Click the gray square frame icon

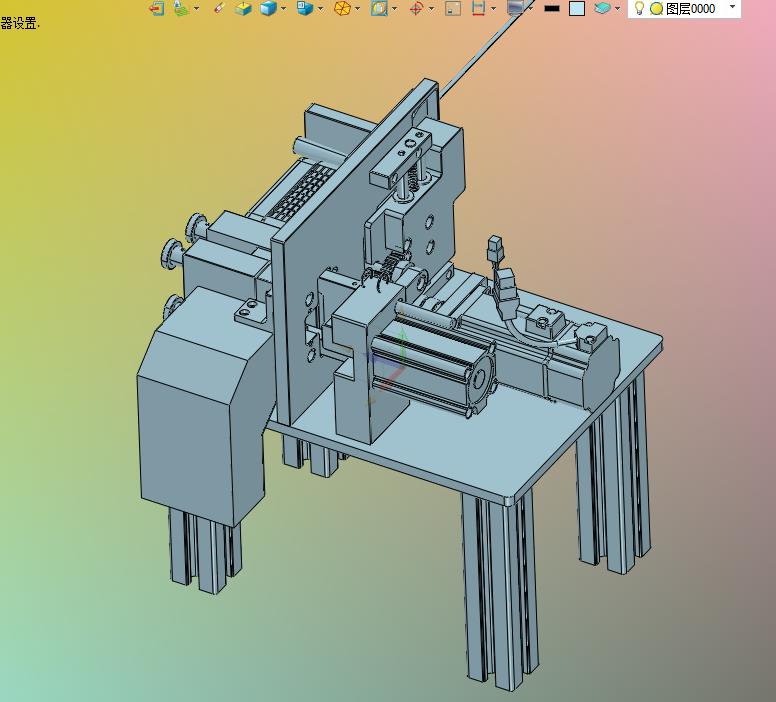pyautogui.click(x=453, y=8)
